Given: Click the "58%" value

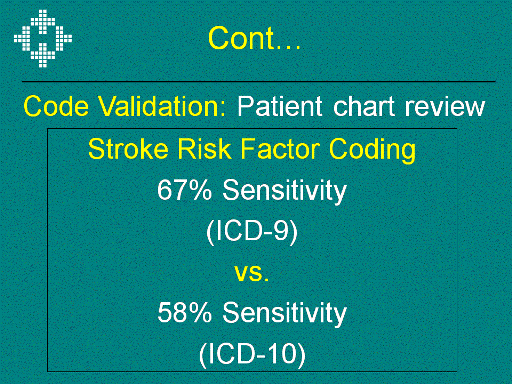Looking at the screenshot, I should (185, 312).
